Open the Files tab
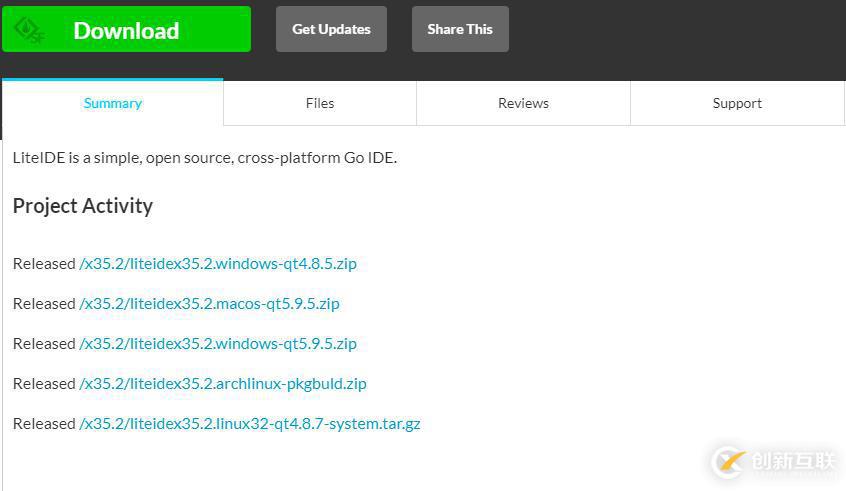The width and height of the screenshot is (846, 491). [320, 103]
